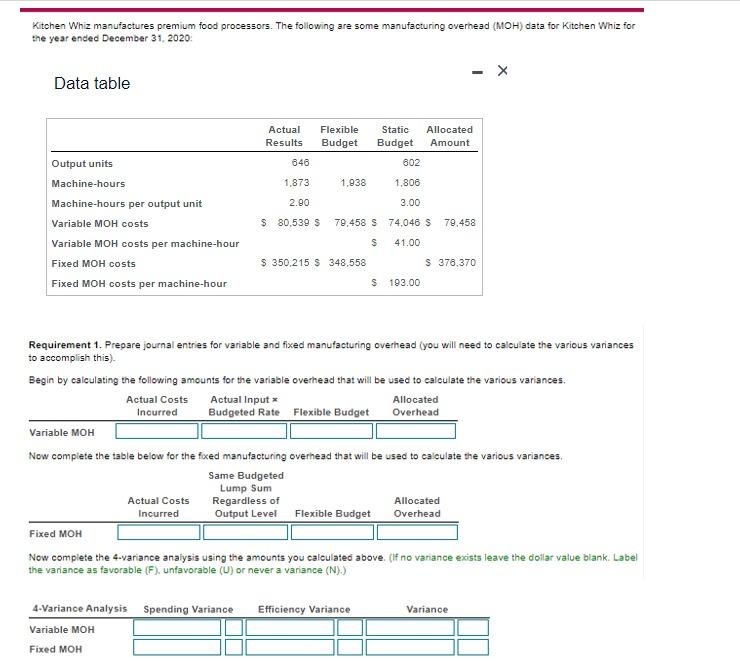Viewport: 740px width, 662px height.
Task: Select static budget output units 602
Action: (x=411, y=163)
